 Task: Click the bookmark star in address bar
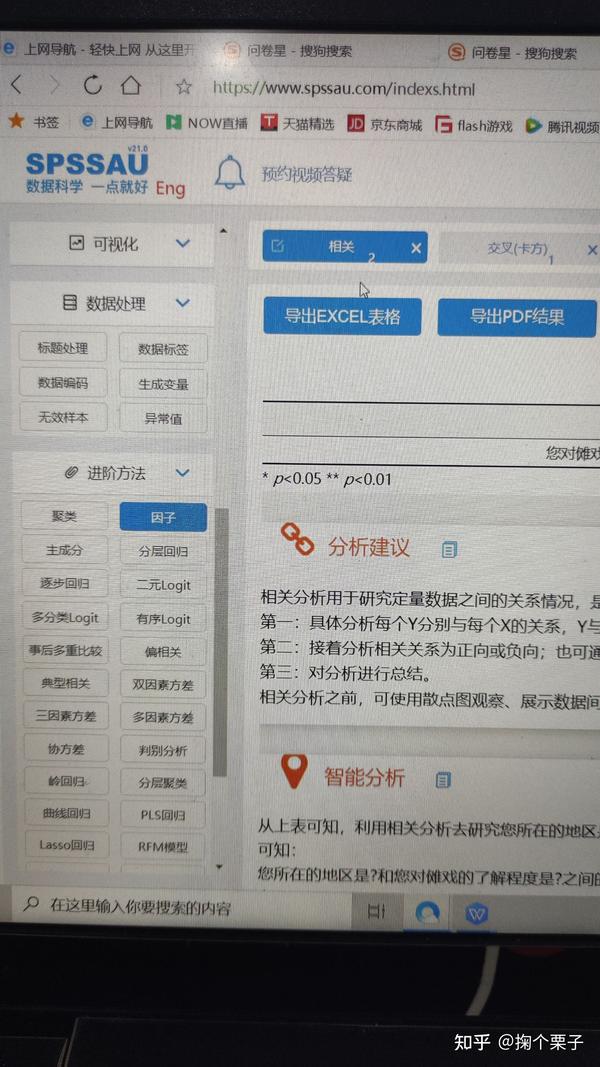point(184,86)
